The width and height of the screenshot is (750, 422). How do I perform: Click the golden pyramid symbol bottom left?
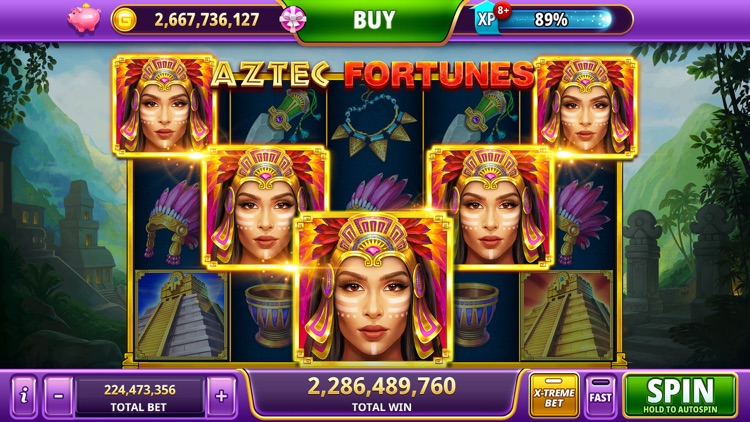[x=181, y=316]
